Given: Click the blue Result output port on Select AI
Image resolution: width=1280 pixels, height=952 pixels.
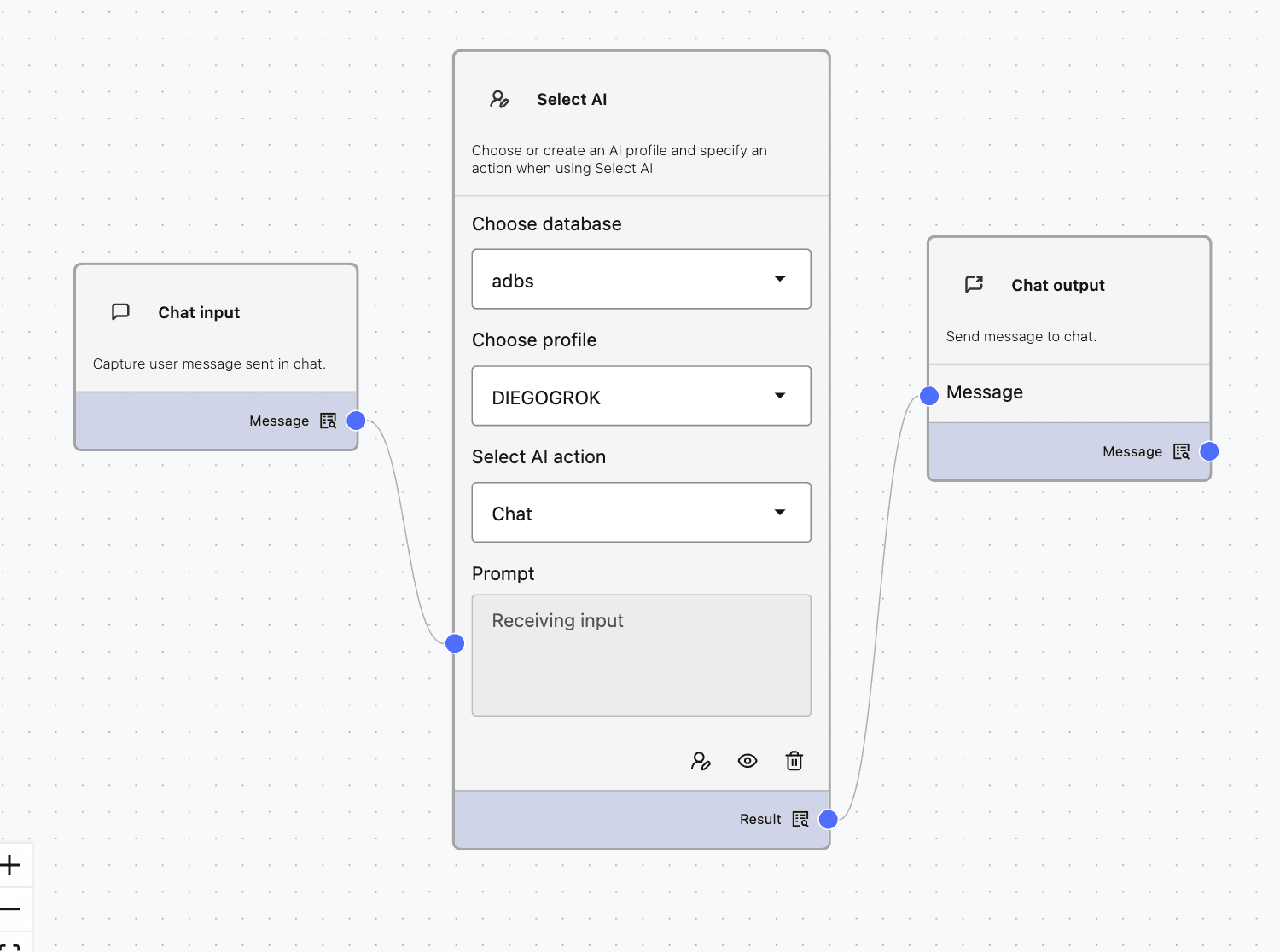Looking at the screenshot, I should pyautogui.click(x=827, y=819).
